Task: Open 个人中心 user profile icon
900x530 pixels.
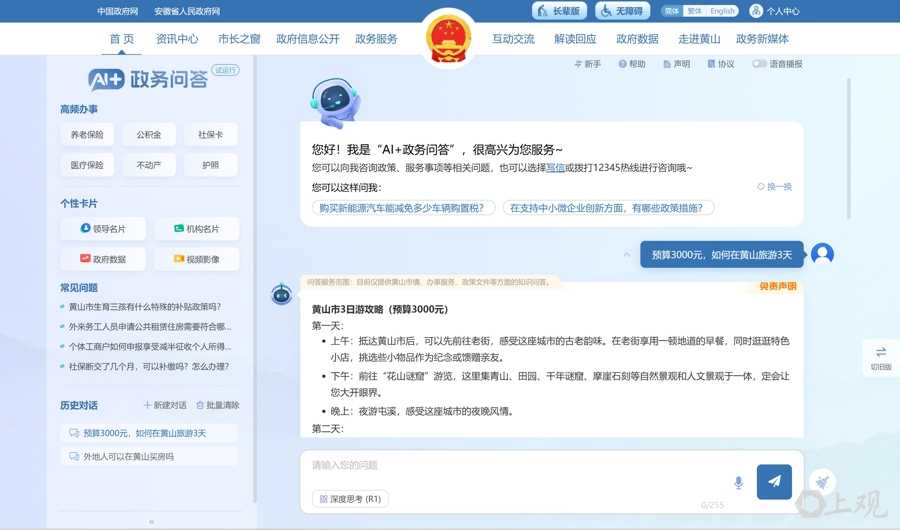Action: [x=756, y=11]
